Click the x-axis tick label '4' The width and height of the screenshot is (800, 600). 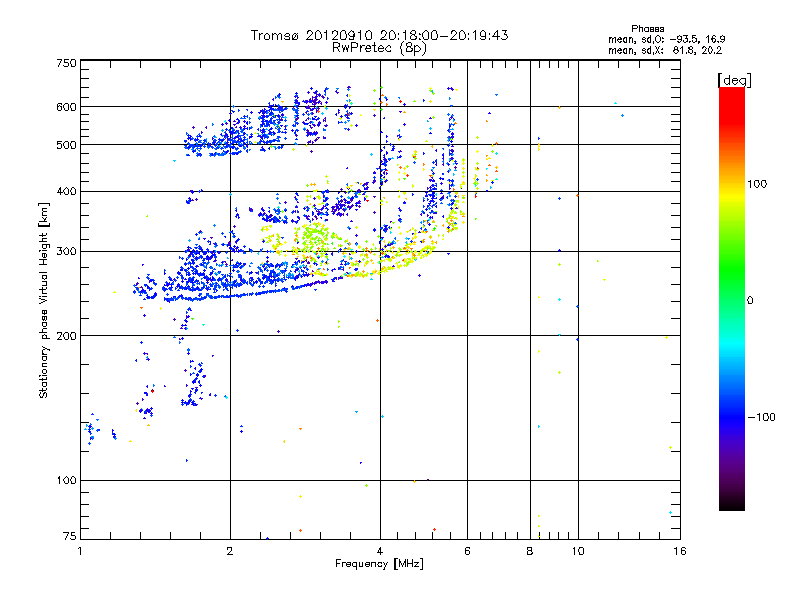click(380, 551)
